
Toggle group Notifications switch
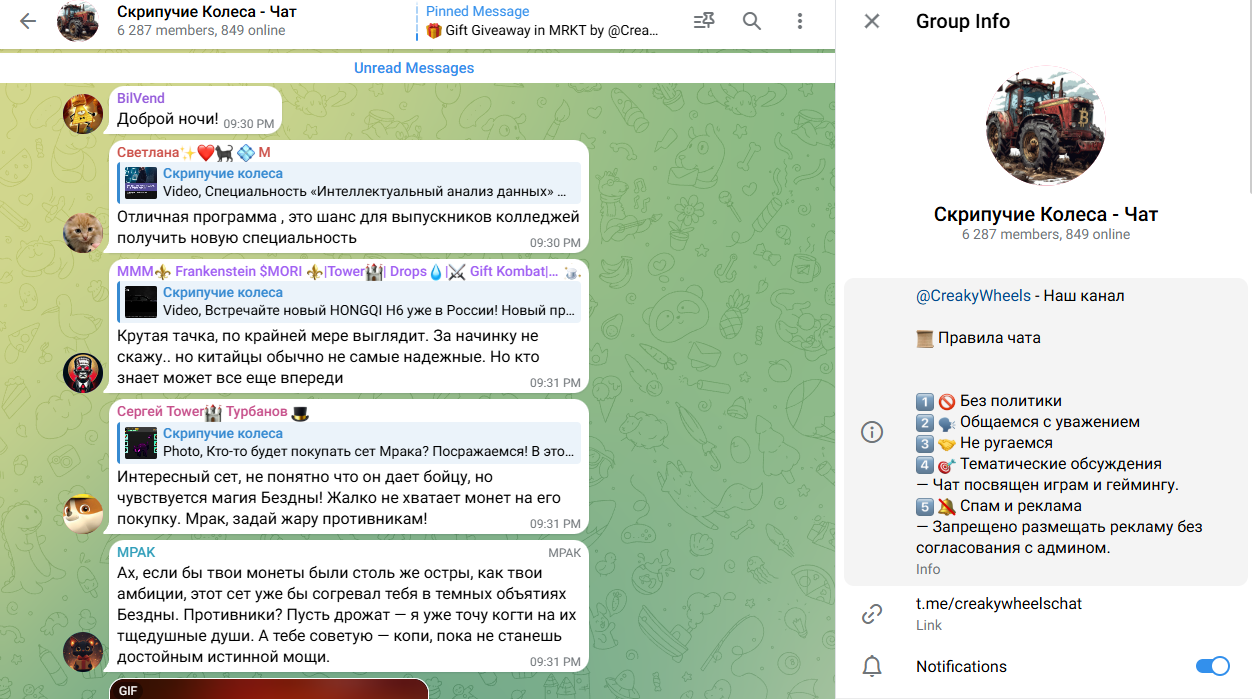tap(1212, 666)
